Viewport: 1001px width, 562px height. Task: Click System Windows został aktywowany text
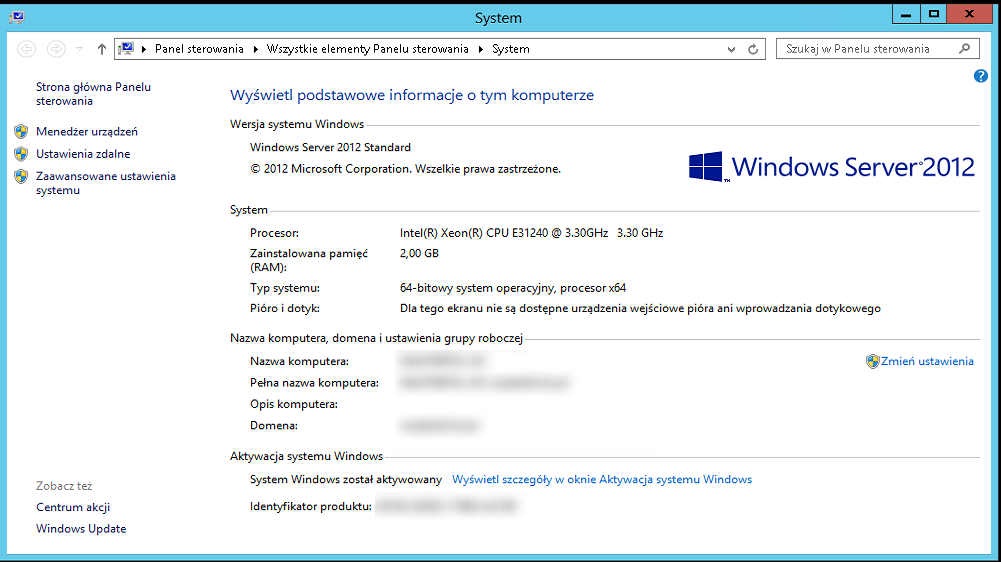[346, 480]
